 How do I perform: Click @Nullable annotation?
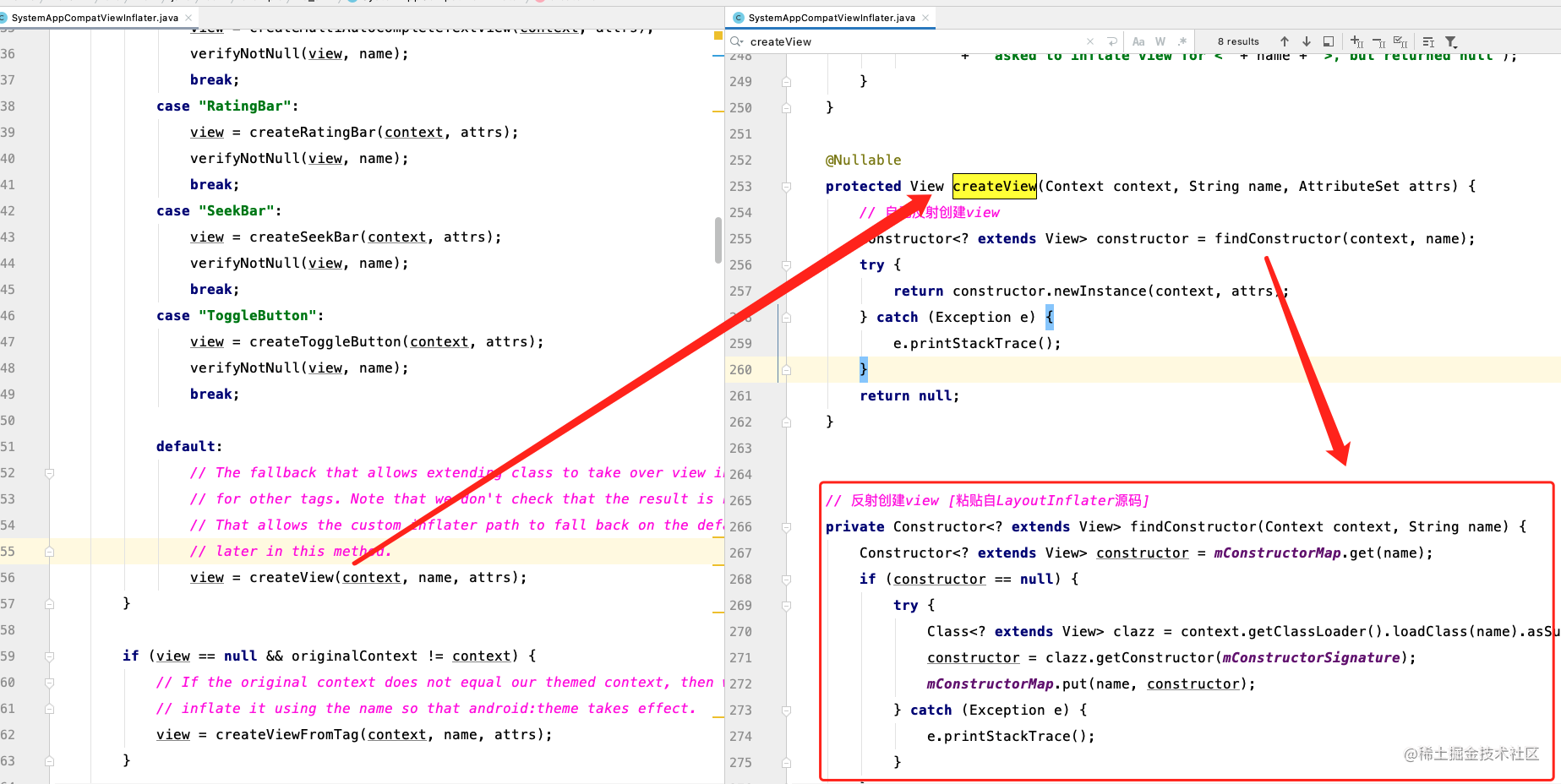(863, 160)
